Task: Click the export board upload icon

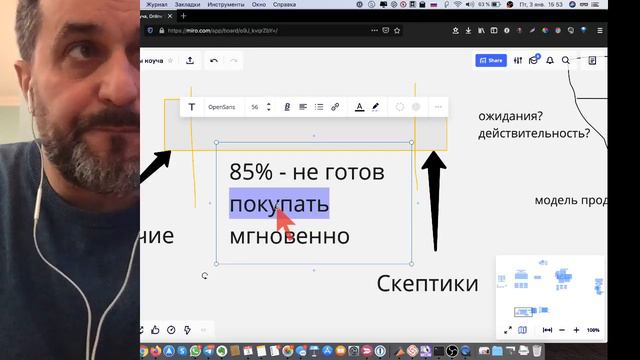Action: (190, 60)
